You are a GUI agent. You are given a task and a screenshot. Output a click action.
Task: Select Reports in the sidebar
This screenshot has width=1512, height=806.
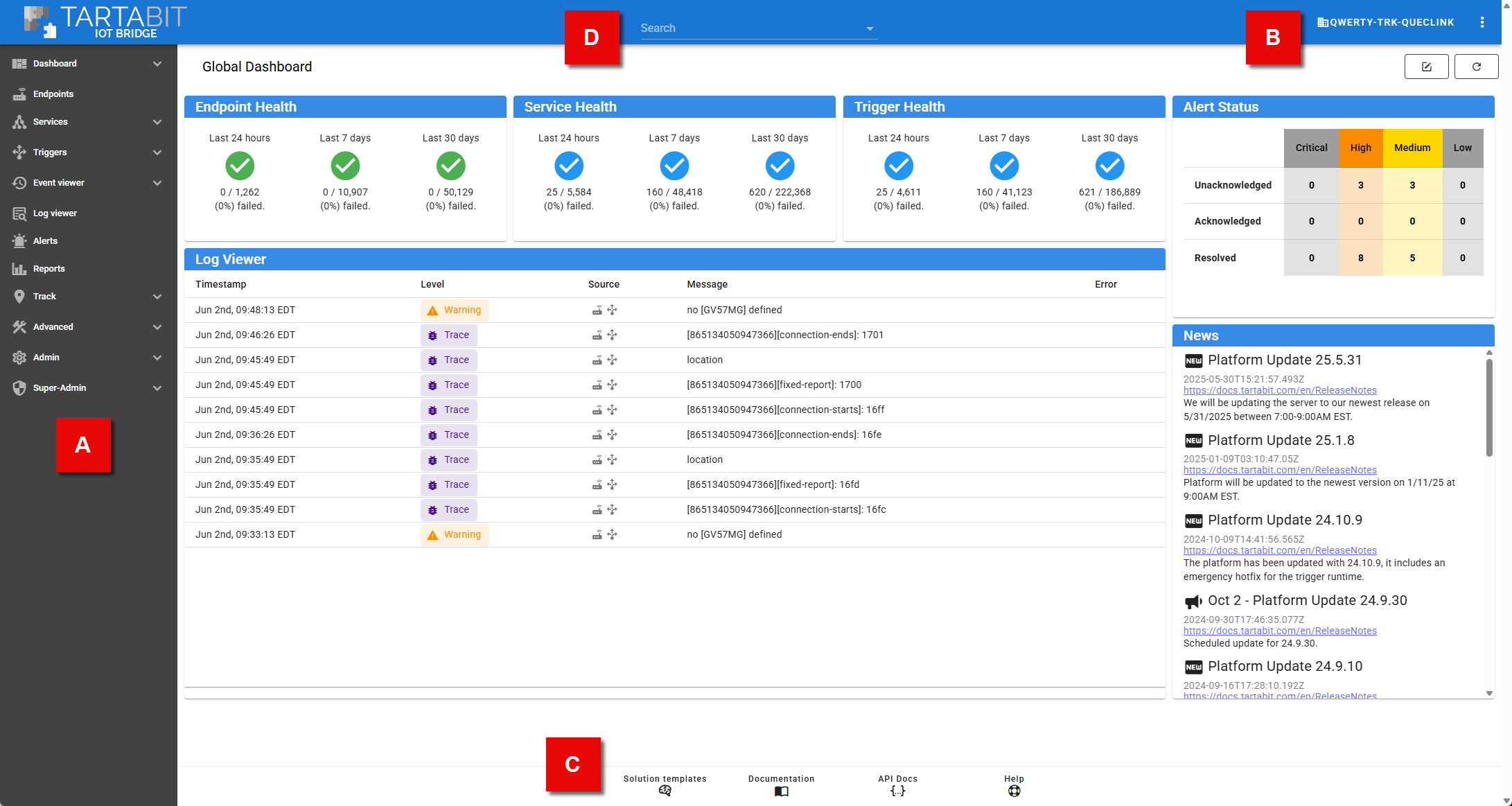click(49, 269)
